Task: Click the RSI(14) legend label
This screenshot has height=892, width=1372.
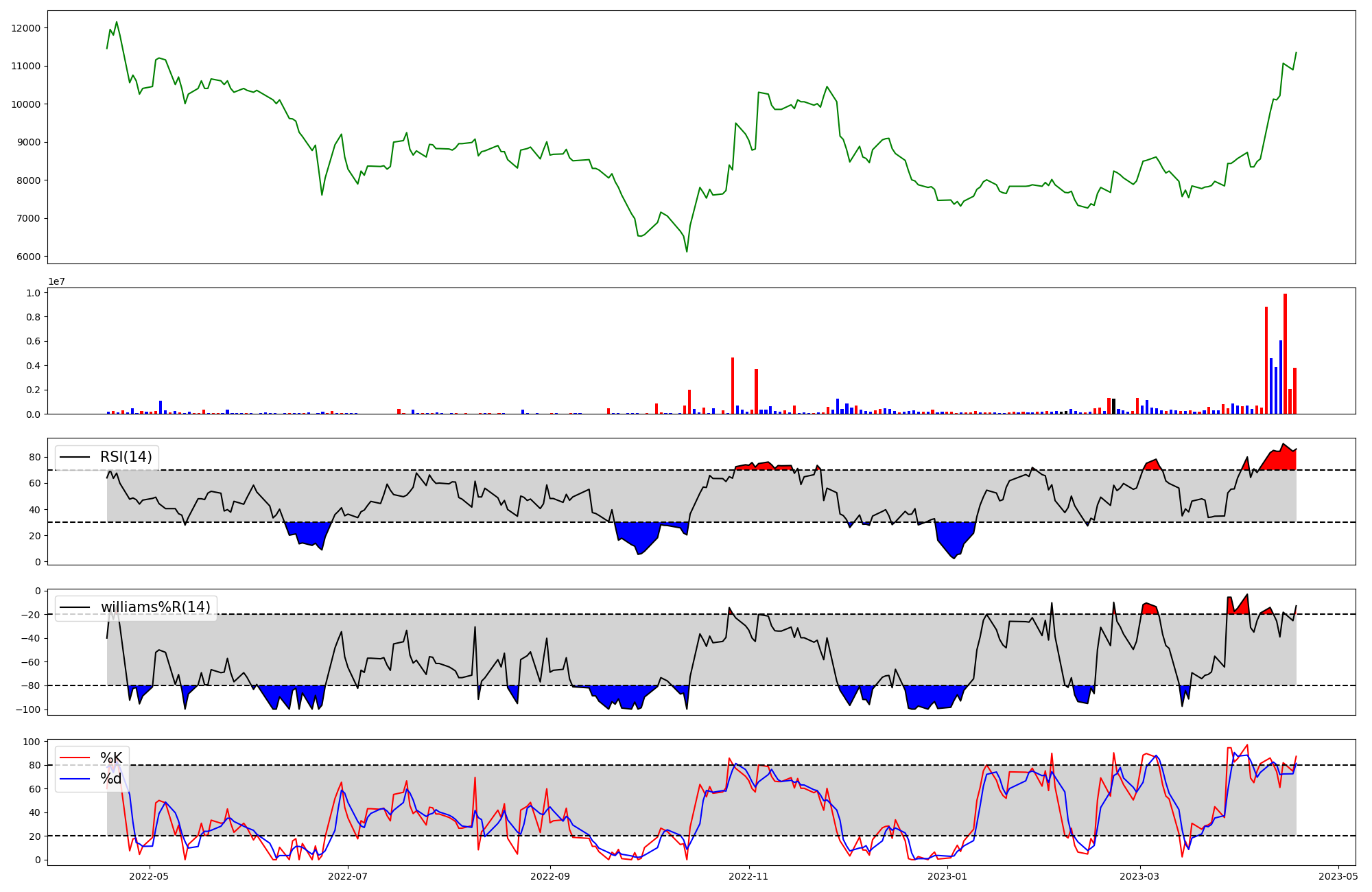Action: coord(126,457)
